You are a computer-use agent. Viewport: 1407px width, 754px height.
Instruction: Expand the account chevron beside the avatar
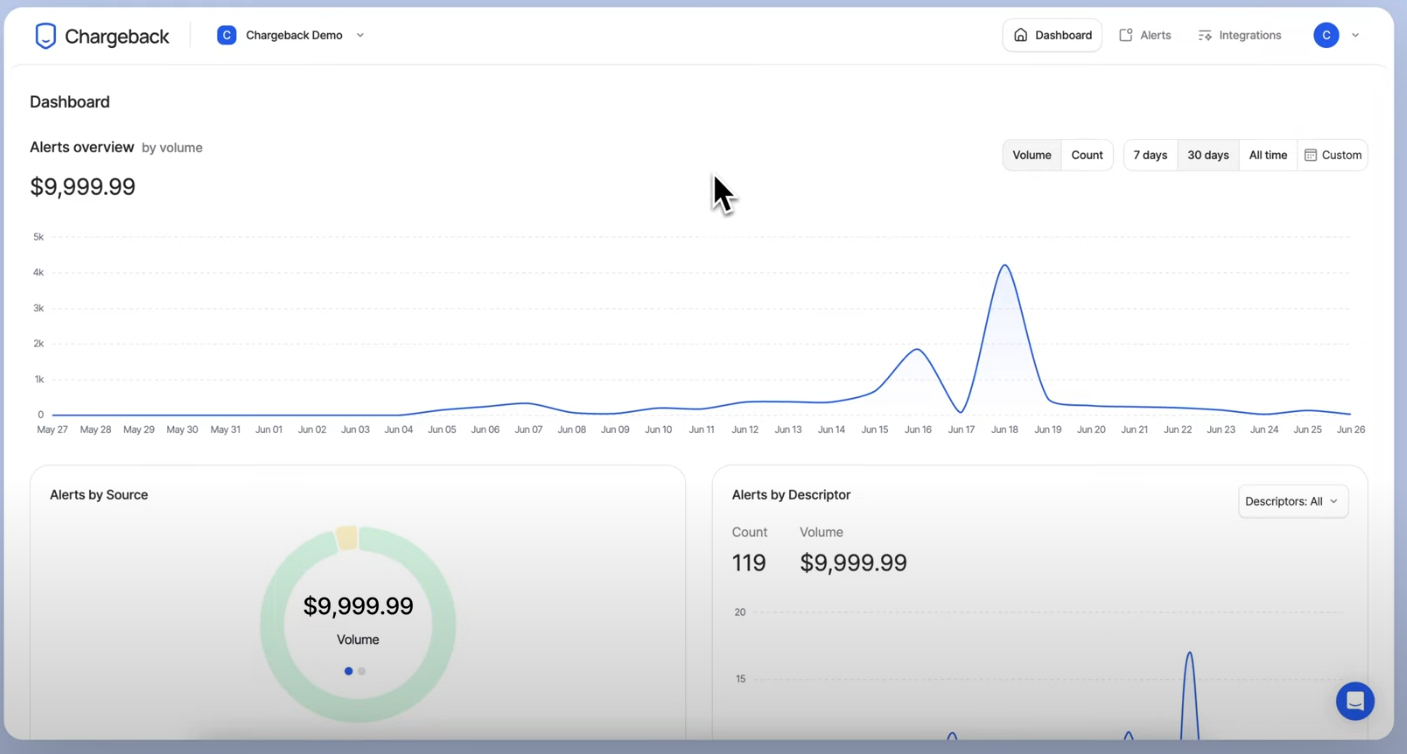point(1355,34)
